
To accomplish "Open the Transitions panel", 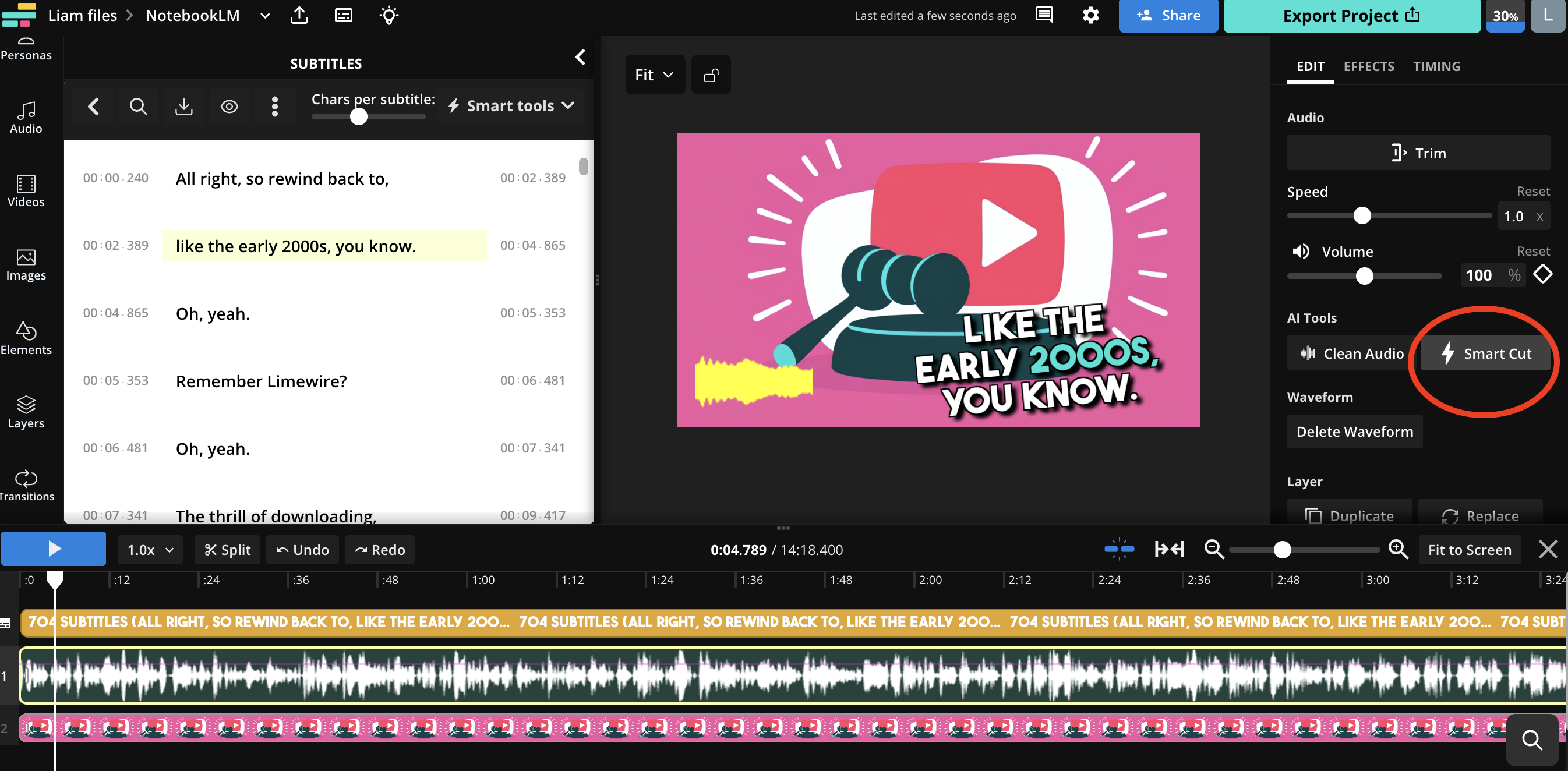I will (27, 484).
